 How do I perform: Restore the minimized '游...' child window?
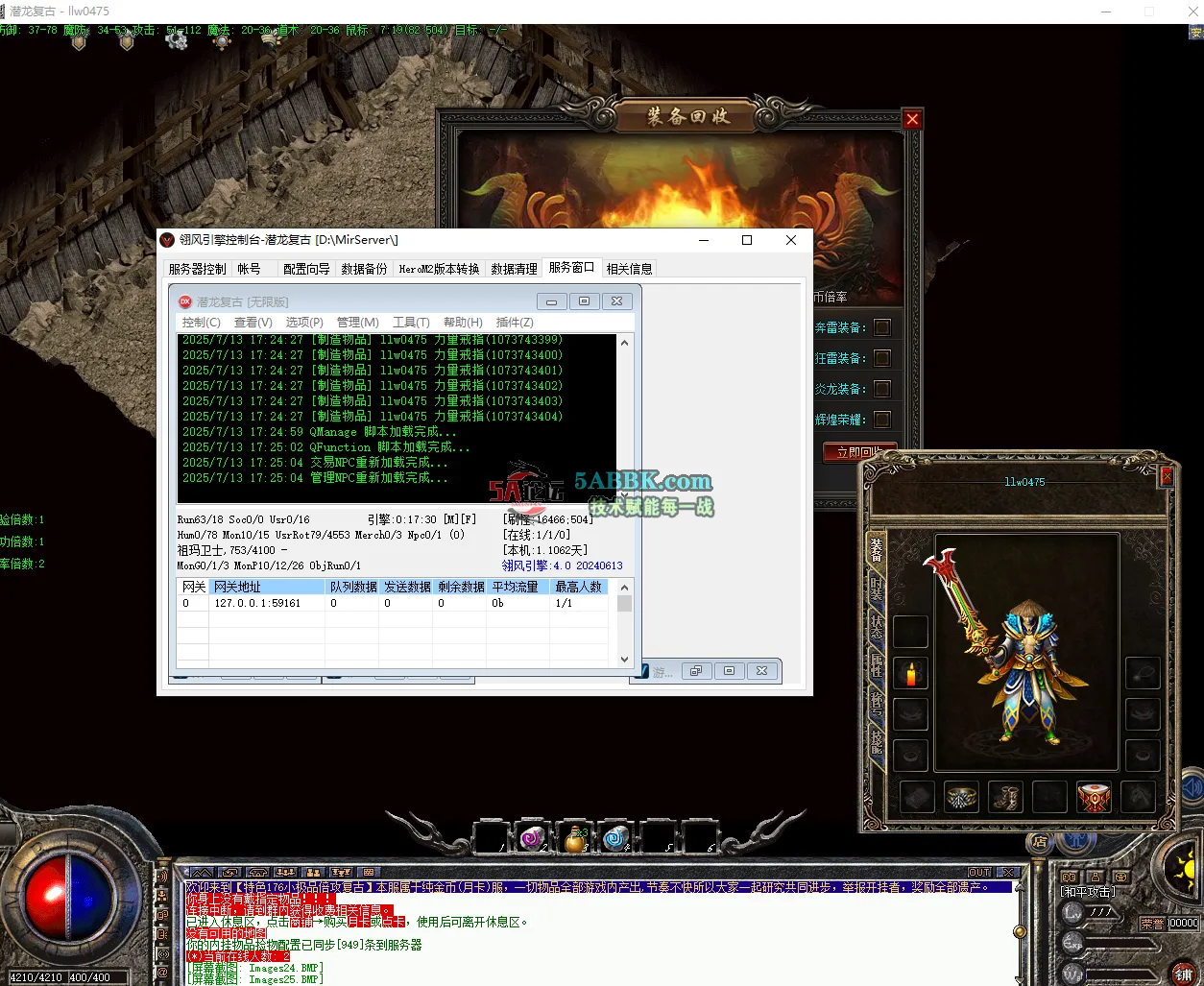(x=696, y=671)
